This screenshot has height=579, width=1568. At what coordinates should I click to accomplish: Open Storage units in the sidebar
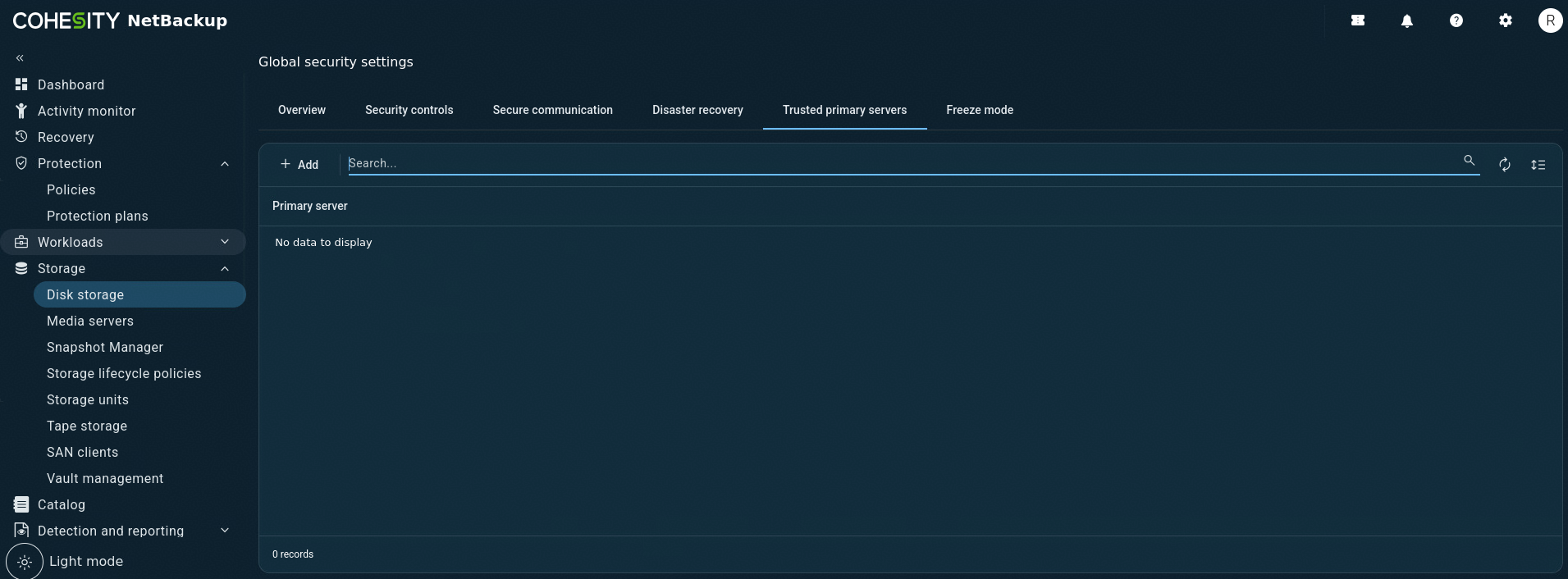tap(88, 399)
